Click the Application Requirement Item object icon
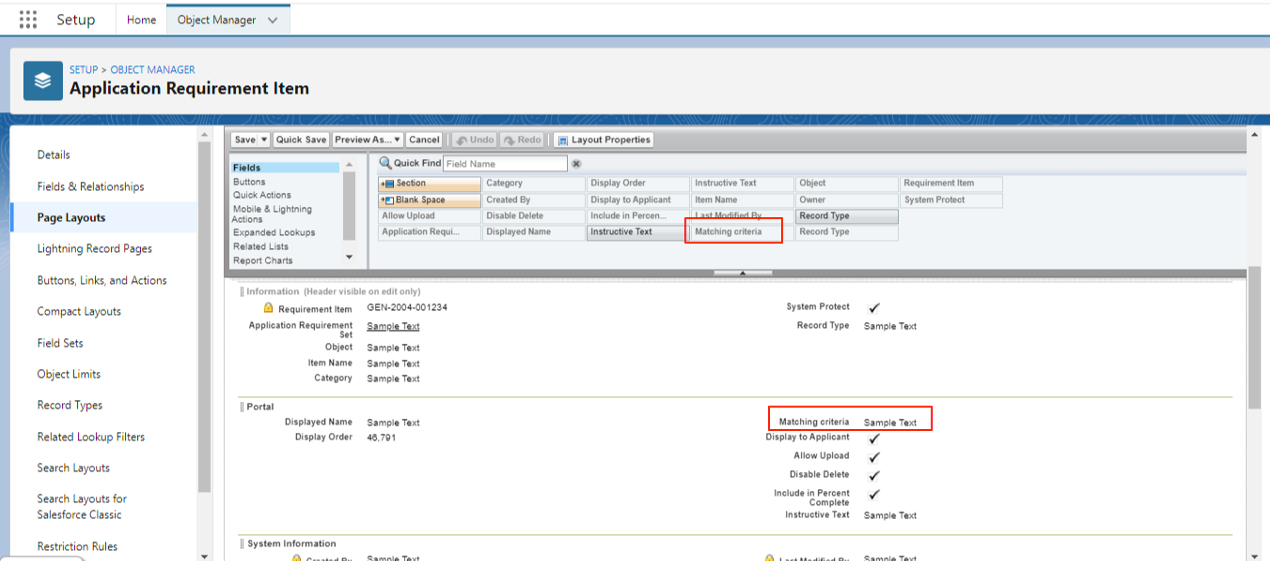 [42, 80]
